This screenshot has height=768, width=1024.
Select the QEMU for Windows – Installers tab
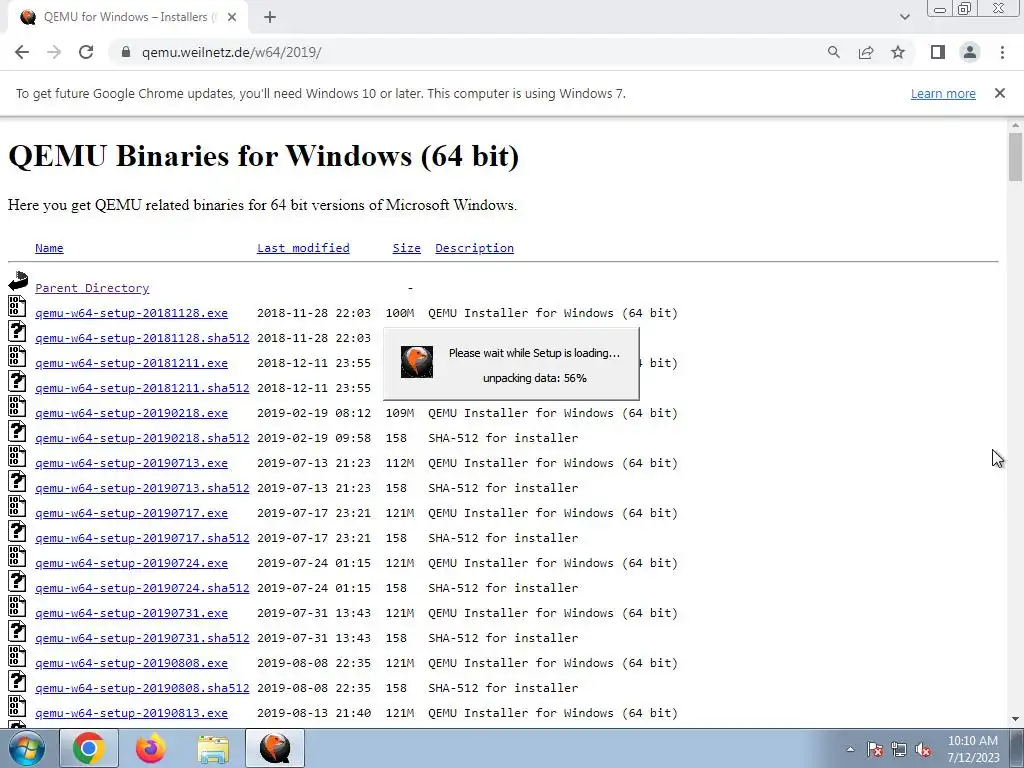point(128,17)
